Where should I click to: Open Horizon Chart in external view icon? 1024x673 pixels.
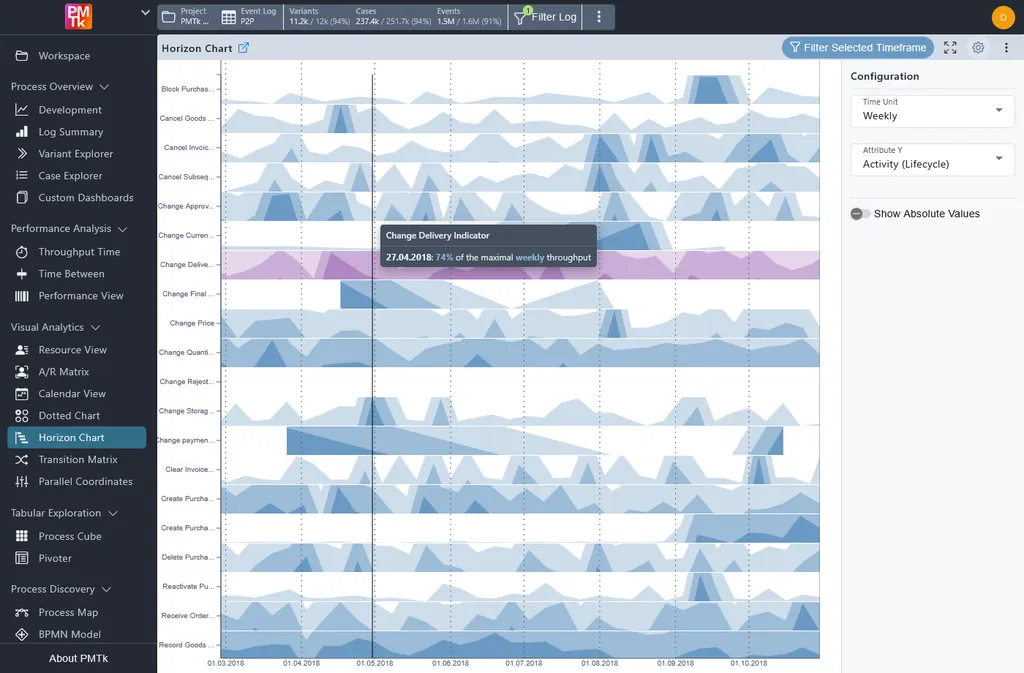pos(243,48)
